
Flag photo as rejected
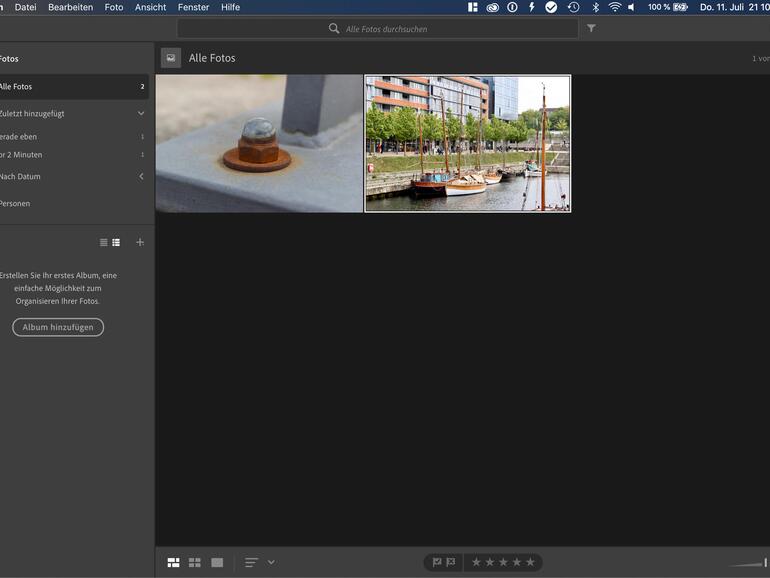450,562
